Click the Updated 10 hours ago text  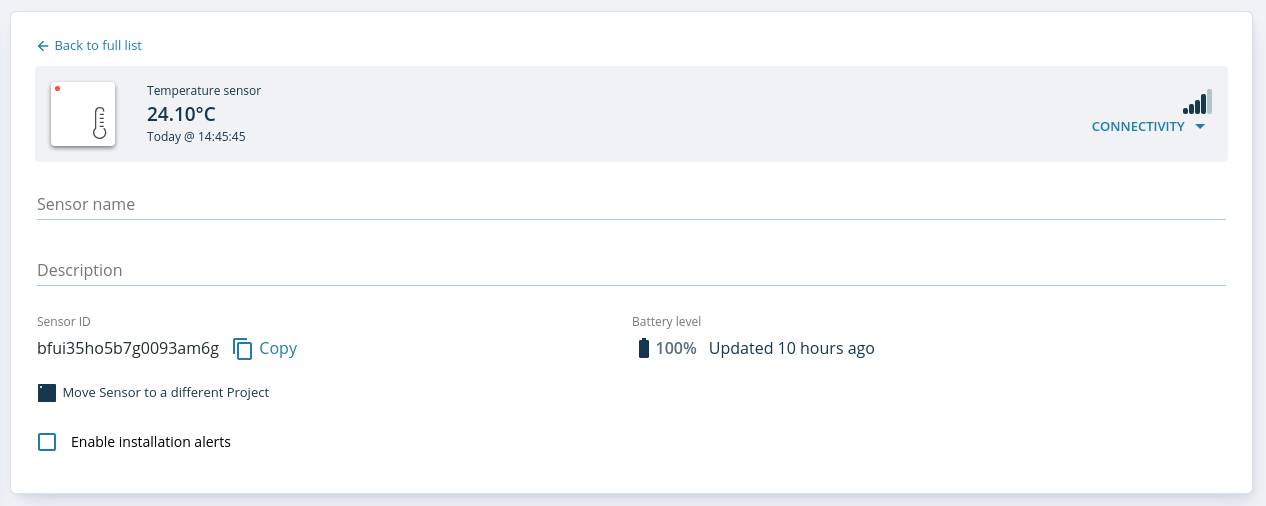click(x=792, y=348)
